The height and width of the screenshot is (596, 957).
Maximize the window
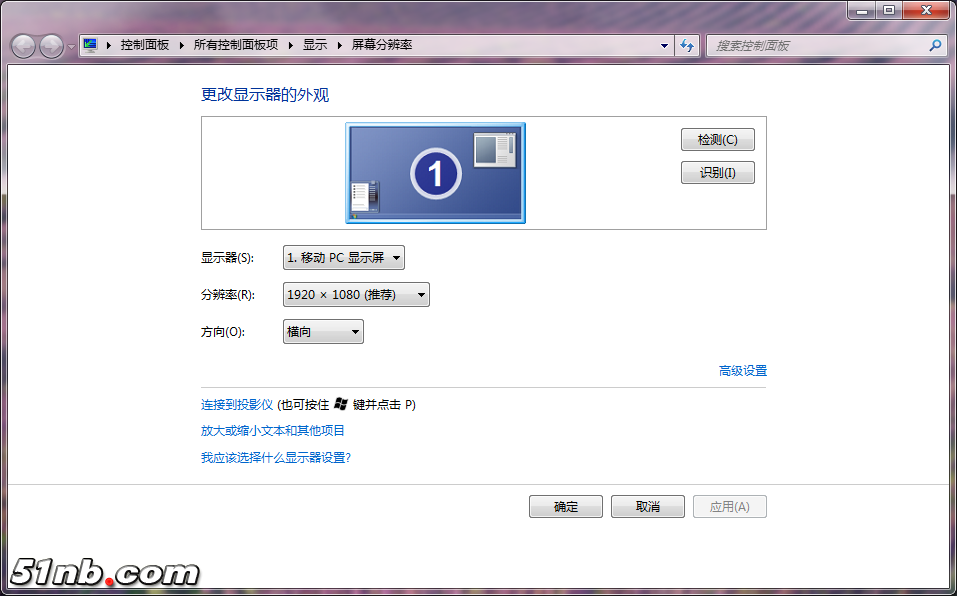coord(889,10)
